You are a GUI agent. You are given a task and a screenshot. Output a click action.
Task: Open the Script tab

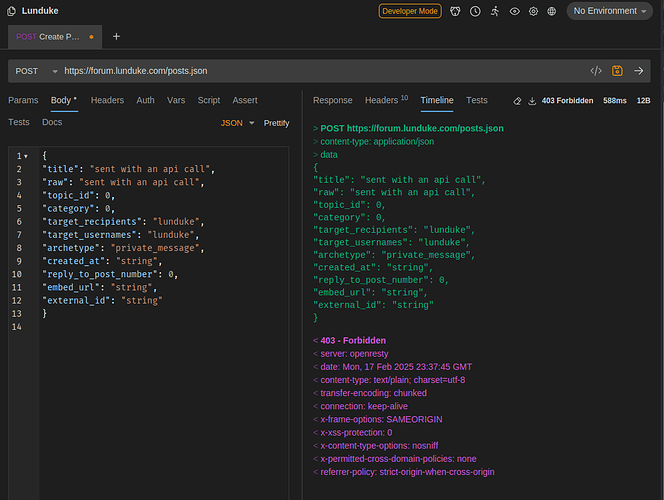click(x=208, y=100)
